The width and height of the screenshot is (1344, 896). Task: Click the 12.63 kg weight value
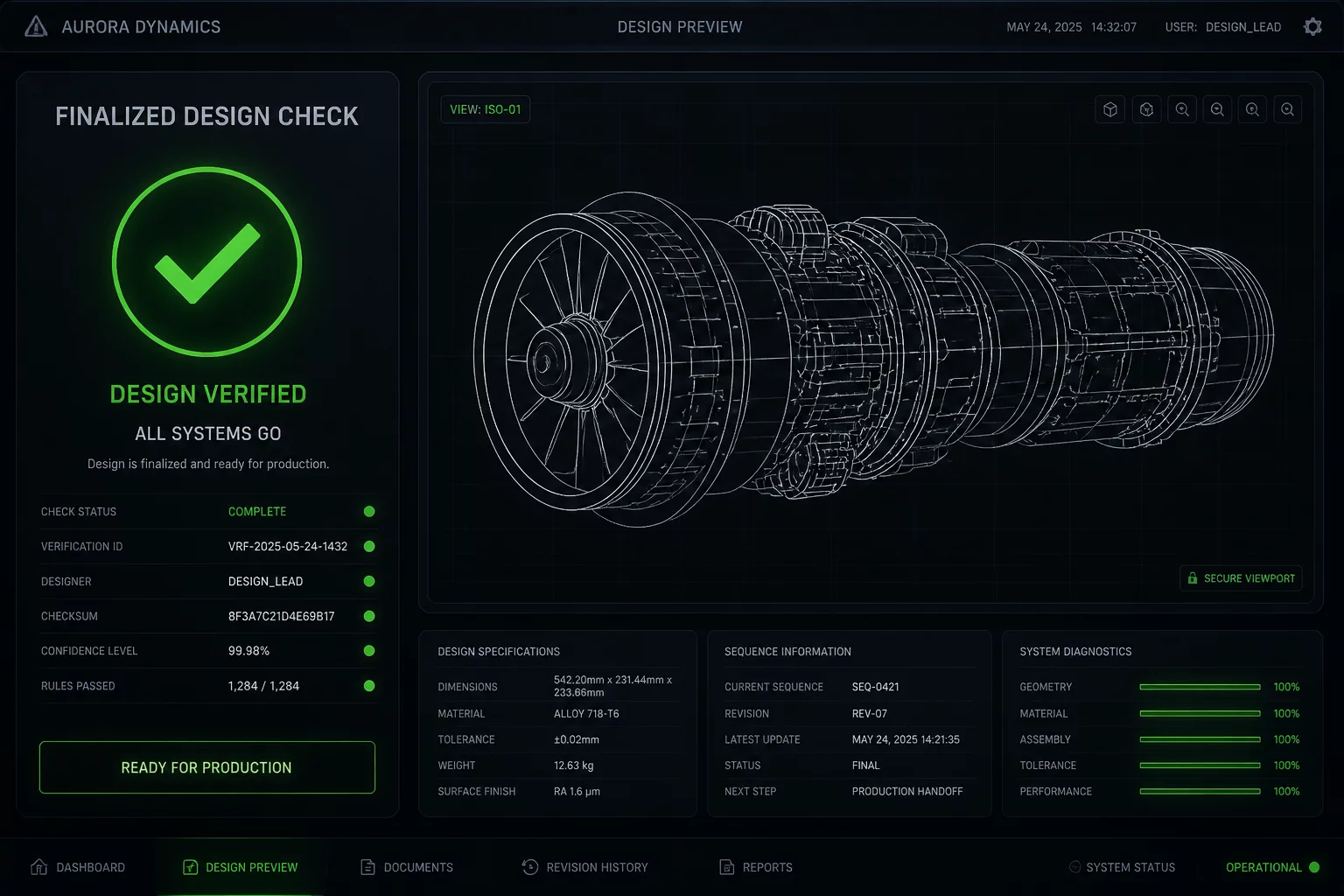tap(574, 766)
